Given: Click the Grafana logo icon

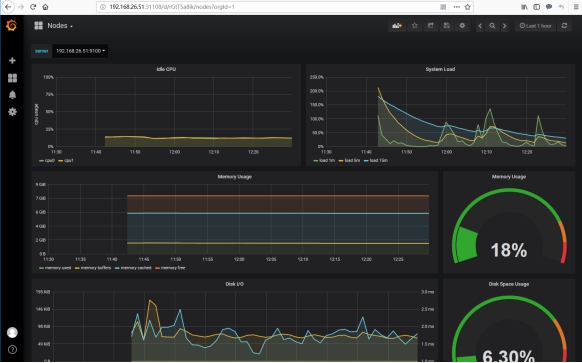Looking at the screenshot, I should coord(12,26).
